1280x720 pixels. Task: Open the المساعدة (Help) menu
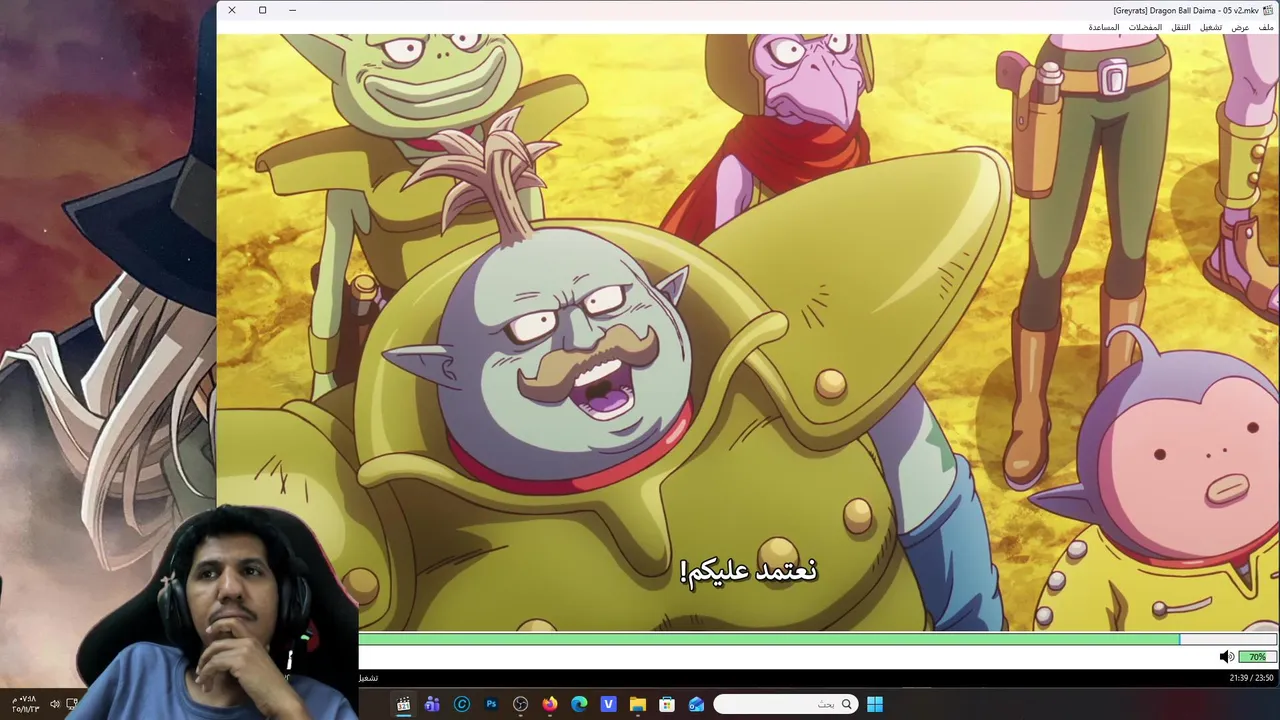(x=1104, y=27)
